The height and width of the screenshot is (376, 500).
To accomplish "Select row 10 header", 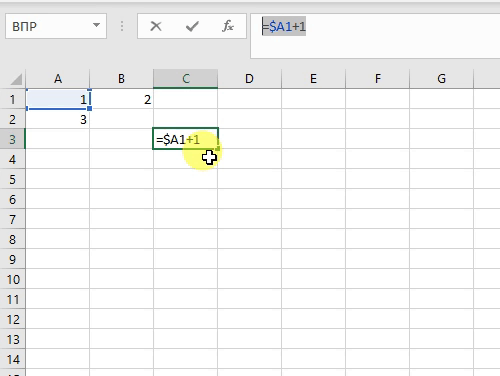I will tap(13, 279).
